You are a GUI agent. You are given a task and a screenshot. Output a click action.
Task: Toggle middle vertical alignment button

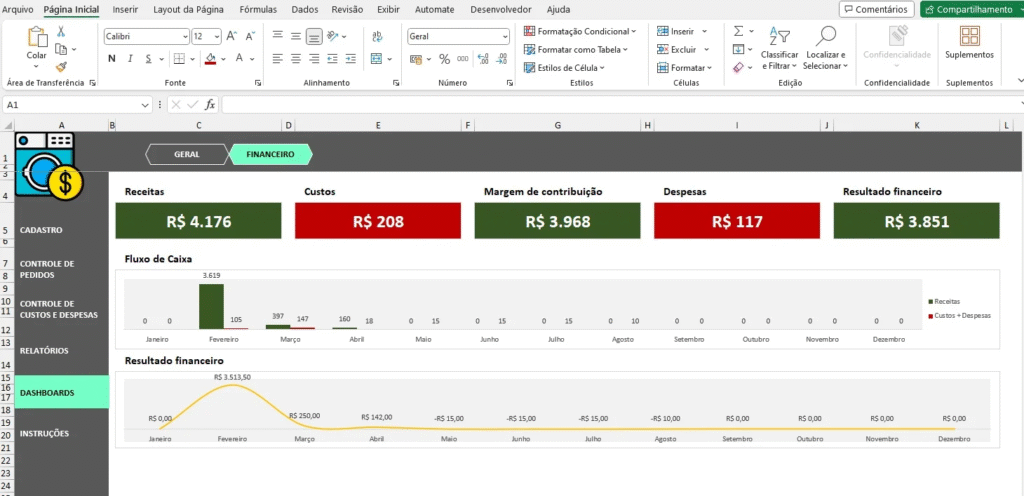coord(314,36)
